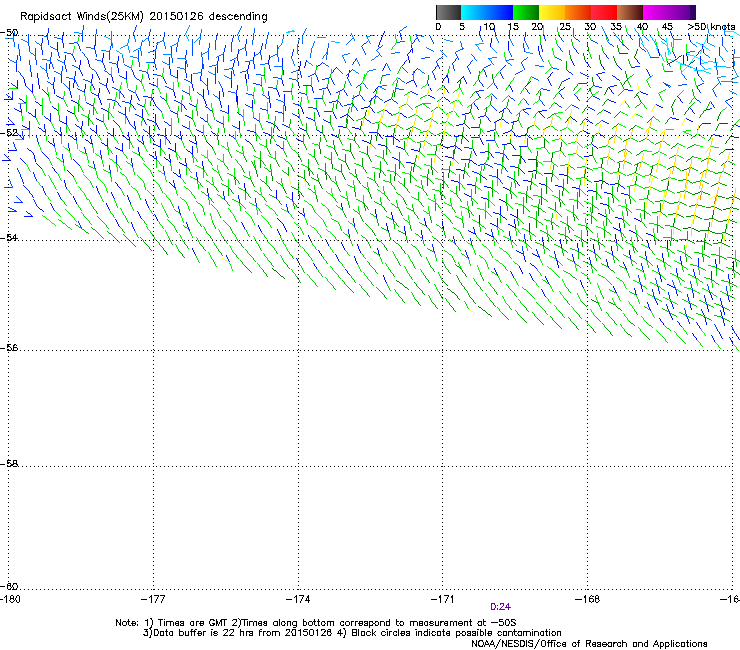
Task: Click the cyan 5-10 knots legend segment
Action: point(474,12)
